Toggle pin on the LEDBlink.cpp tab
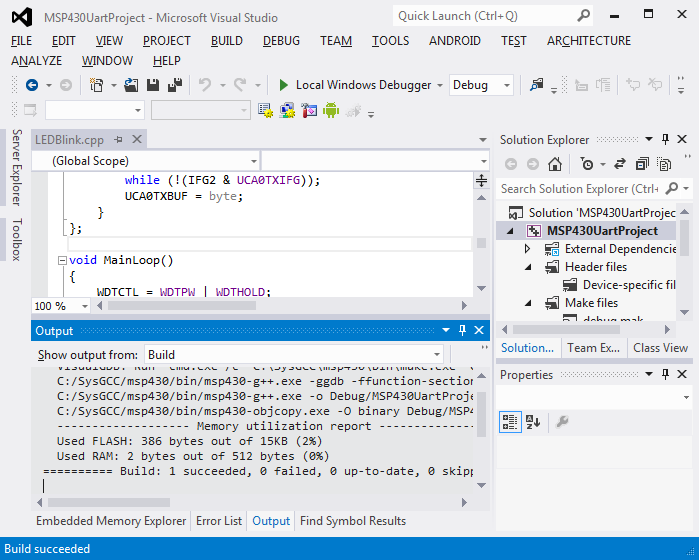Image resolution: width=699 pixels, height=560 pixels. pos(118,140)
